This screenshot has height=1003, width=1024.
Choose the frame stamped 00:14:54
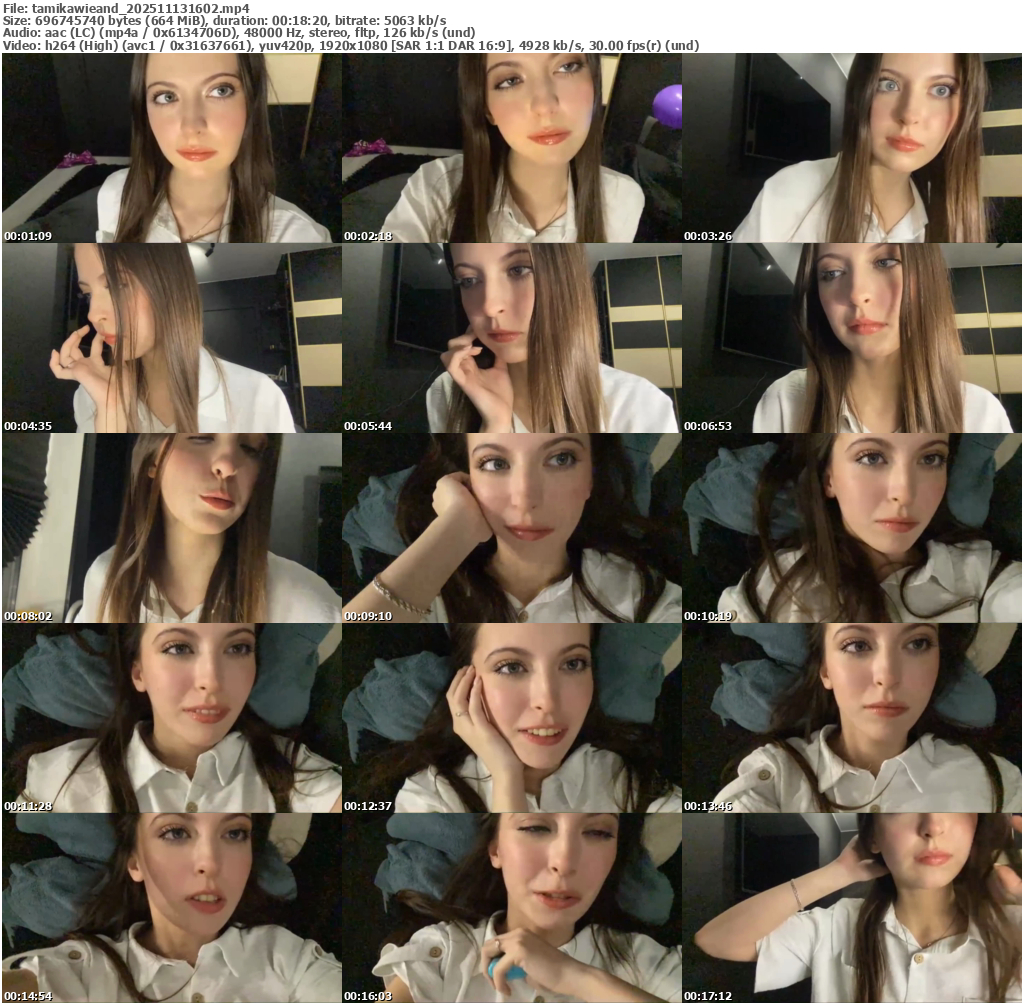click(x=172, y=908)
